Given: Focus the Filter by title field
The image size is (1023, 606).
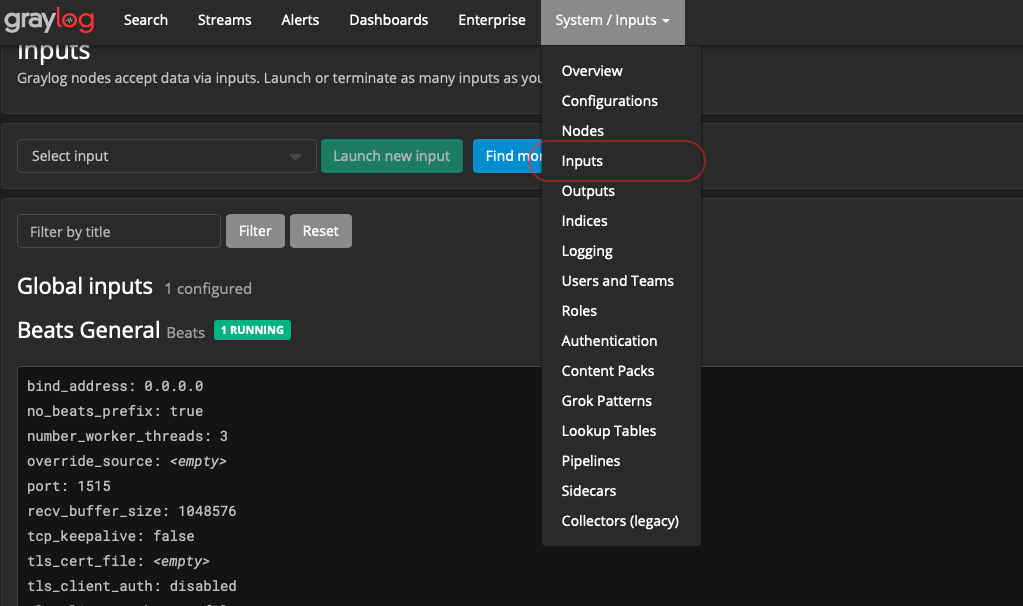Looking at the screenshot, I should click(119, 231).
